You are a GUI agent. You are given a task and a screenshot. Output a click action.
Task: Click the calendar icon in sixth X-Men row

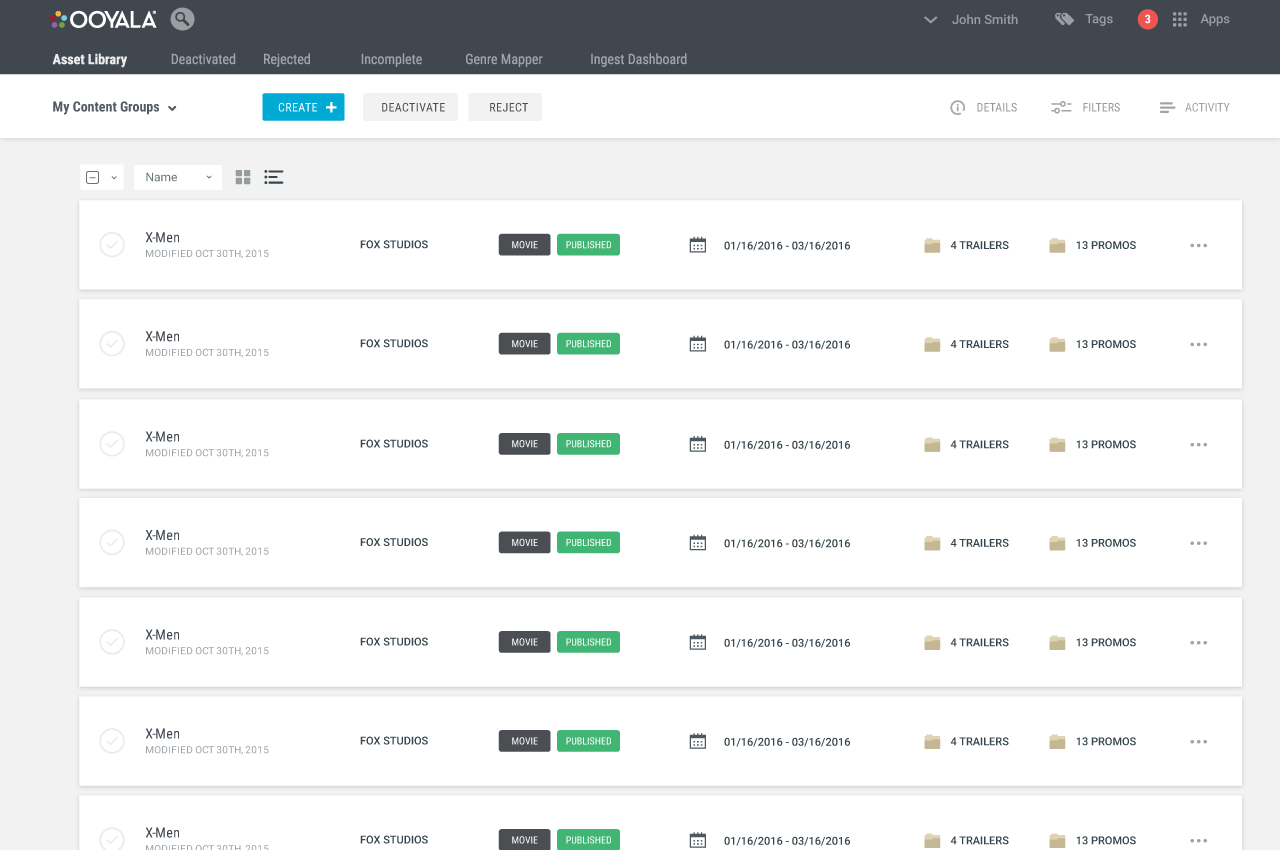click(698, 741)
